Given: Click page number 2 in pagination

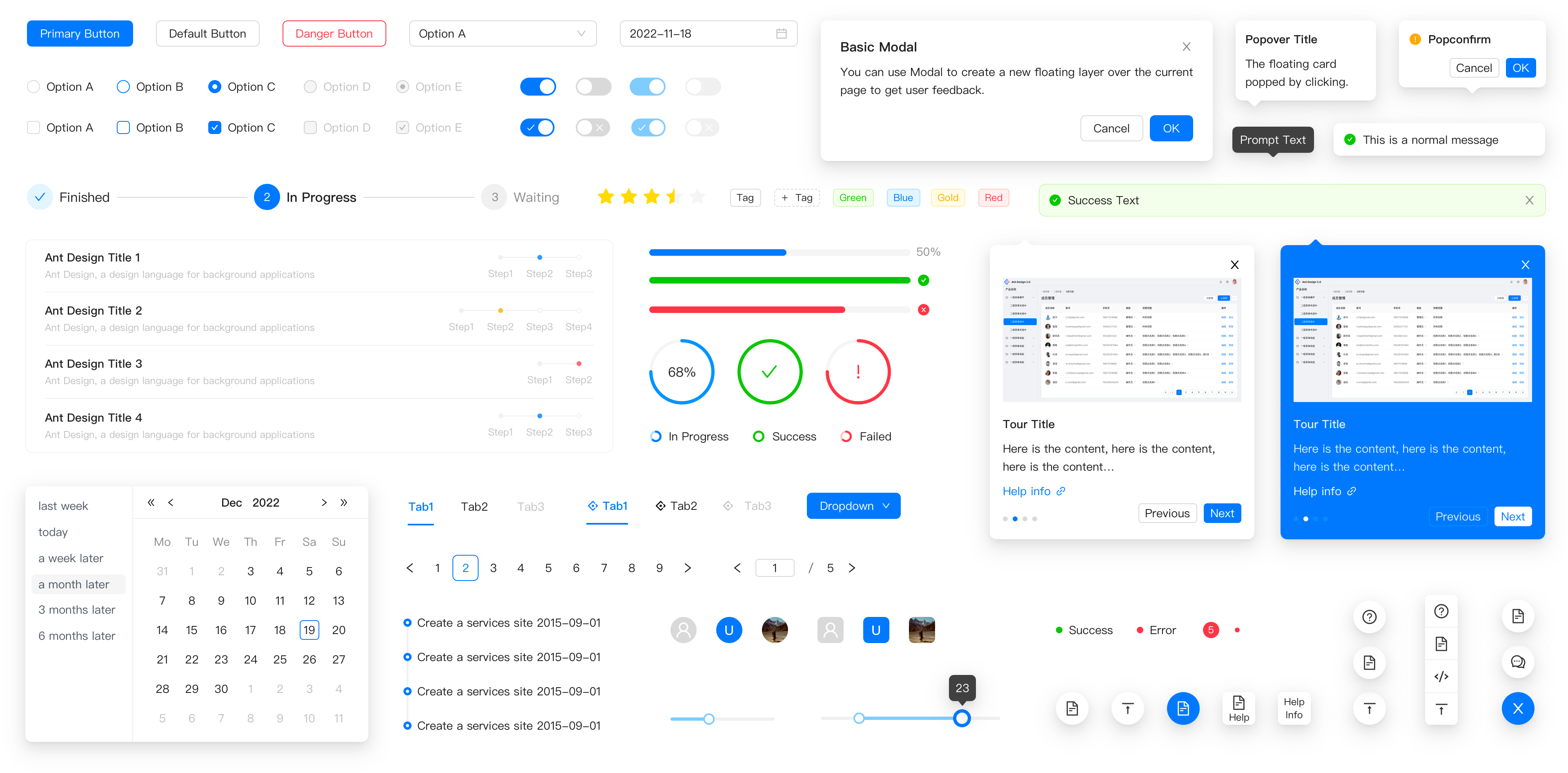Looking at the screenshot, I should tap(465, 568).
